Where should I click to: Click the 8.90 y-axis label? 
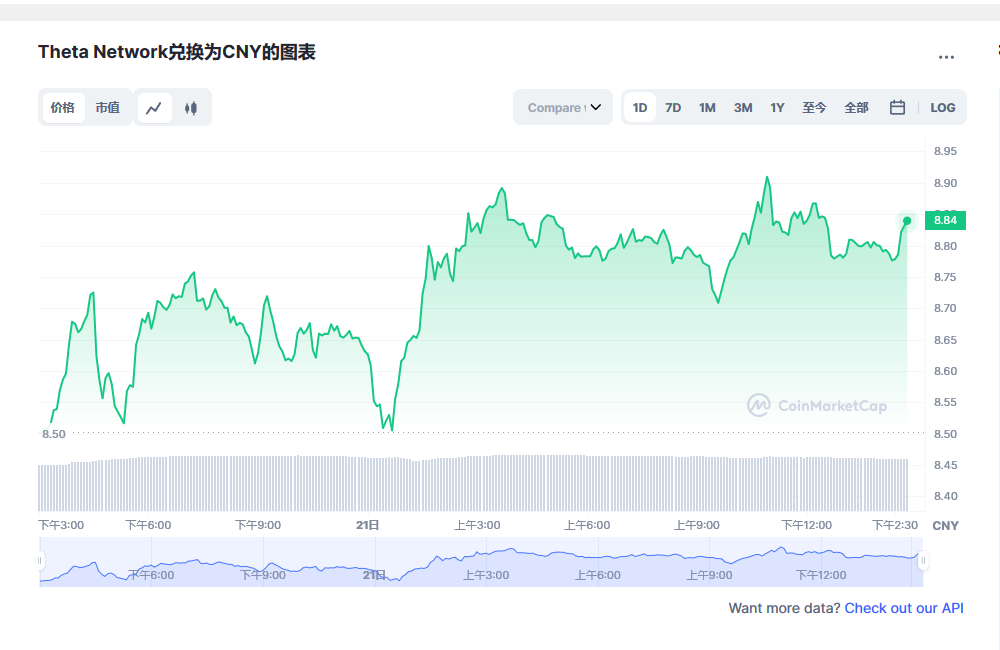click(x=945, y=183)
